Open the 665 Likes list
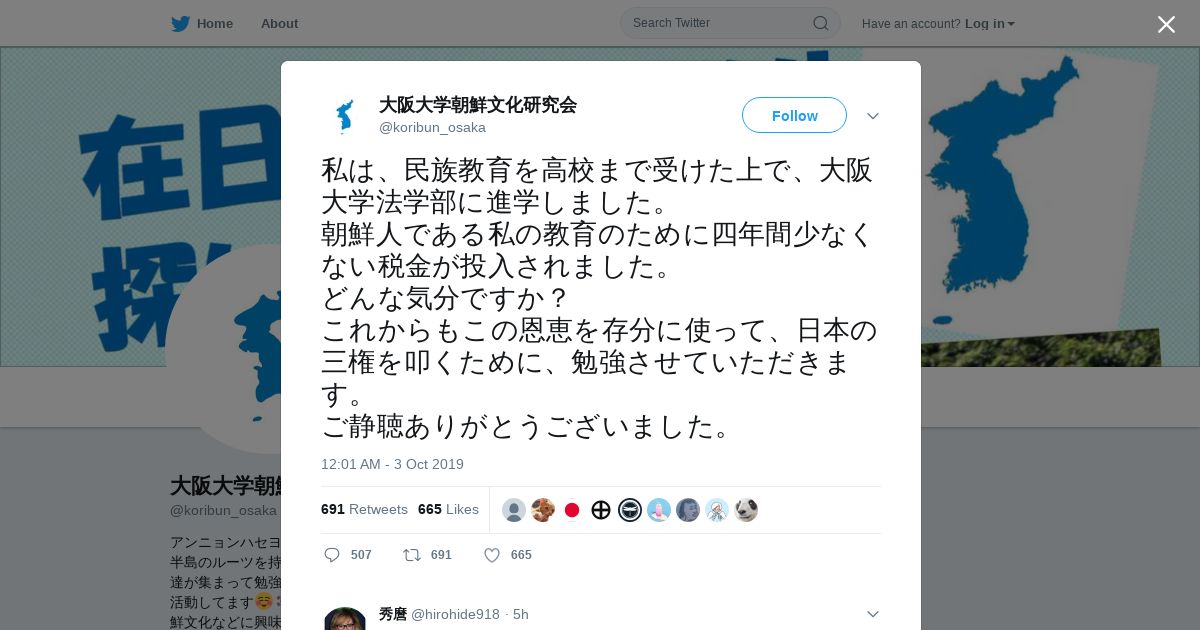This screenshot has width=1200, height=630. point(448,509)
